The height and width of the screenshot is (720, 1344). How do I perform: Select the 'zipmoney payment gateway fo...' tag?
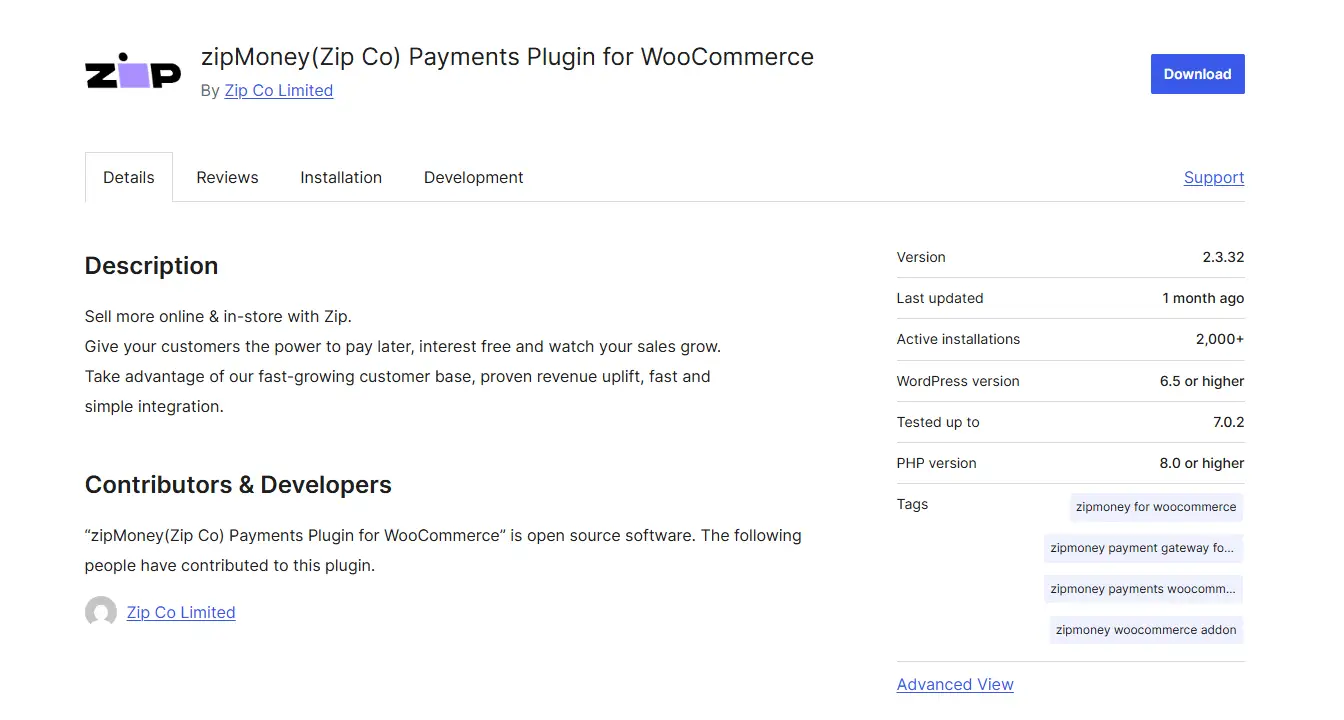point(1143,548)
